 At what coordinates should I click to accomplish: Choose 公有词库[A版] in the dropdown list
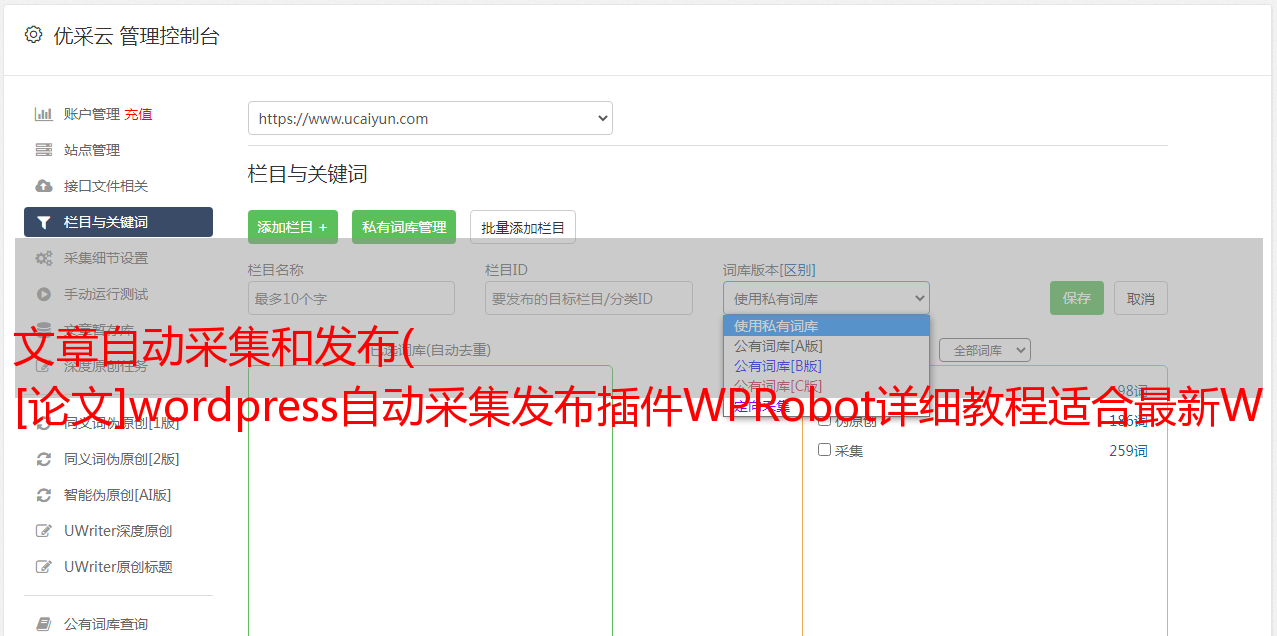(826, 346)
